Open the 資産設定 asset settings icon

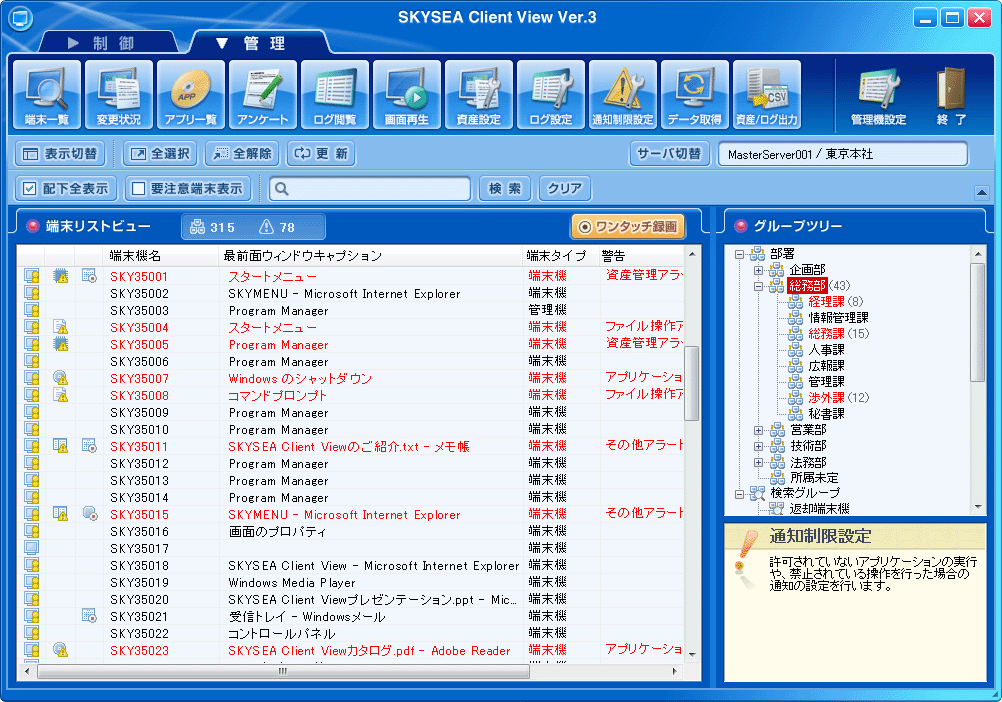click(479, 95)
